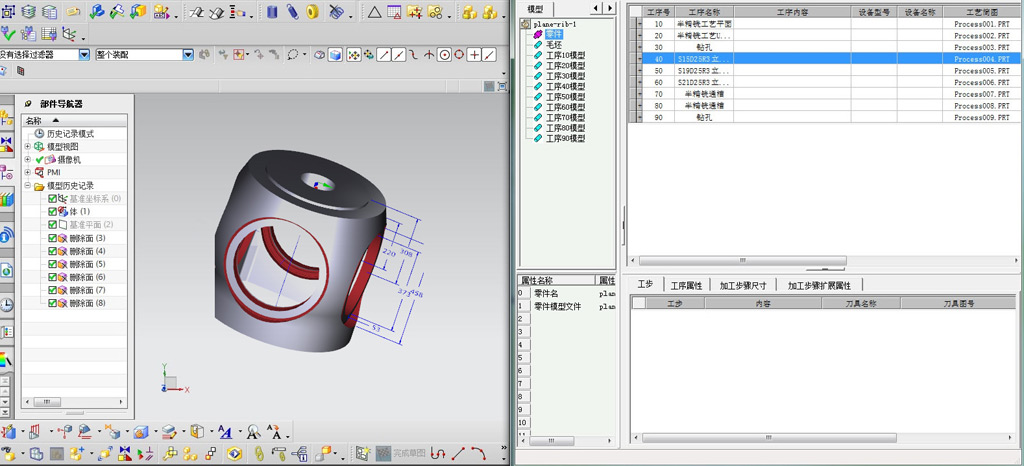Click the green checkmark icon in second toolbar row

pyautogui.click(x=9, y=33)
